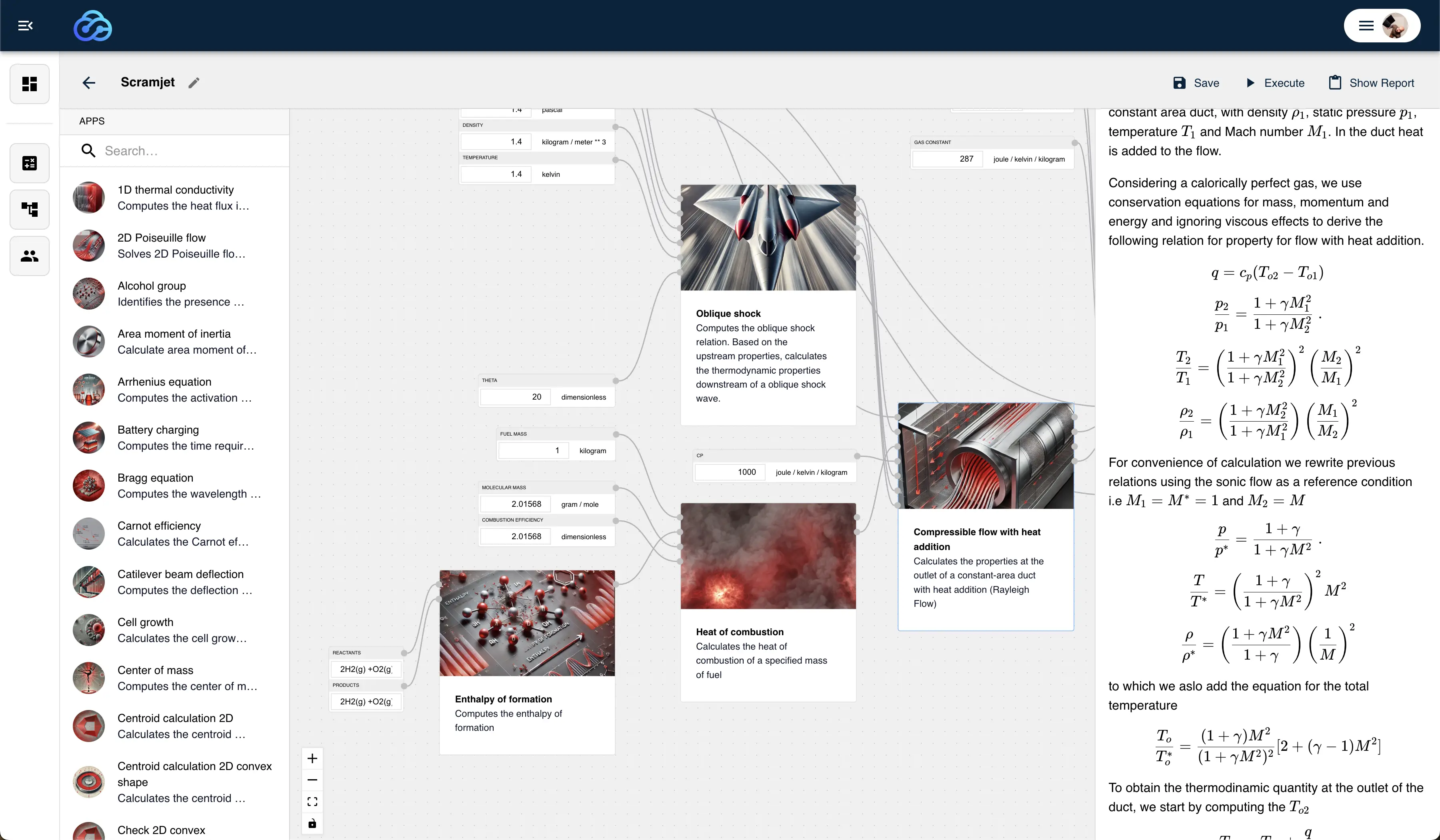Click the Molecular Mass output connector handle
The height and width of the screenshot is (840, 1440).
coord(616,488)
